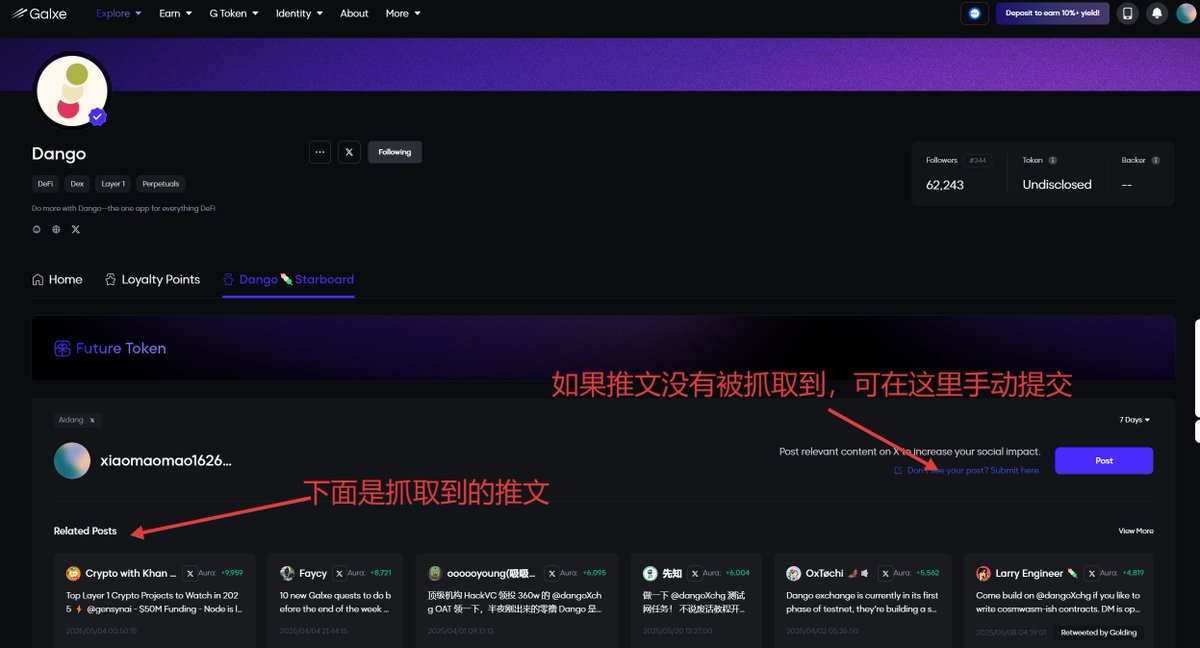Viewport: 1200px width, 648px height.
Task: Click the globe website icon under the description
Action: 56,229
